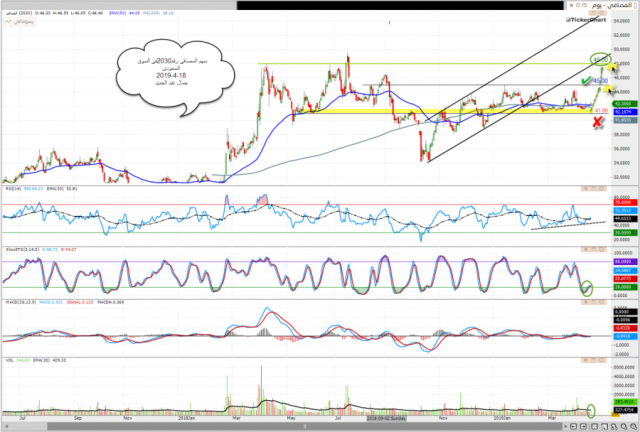
Task: Click the yellow horizontal support band
Action: 400,112
